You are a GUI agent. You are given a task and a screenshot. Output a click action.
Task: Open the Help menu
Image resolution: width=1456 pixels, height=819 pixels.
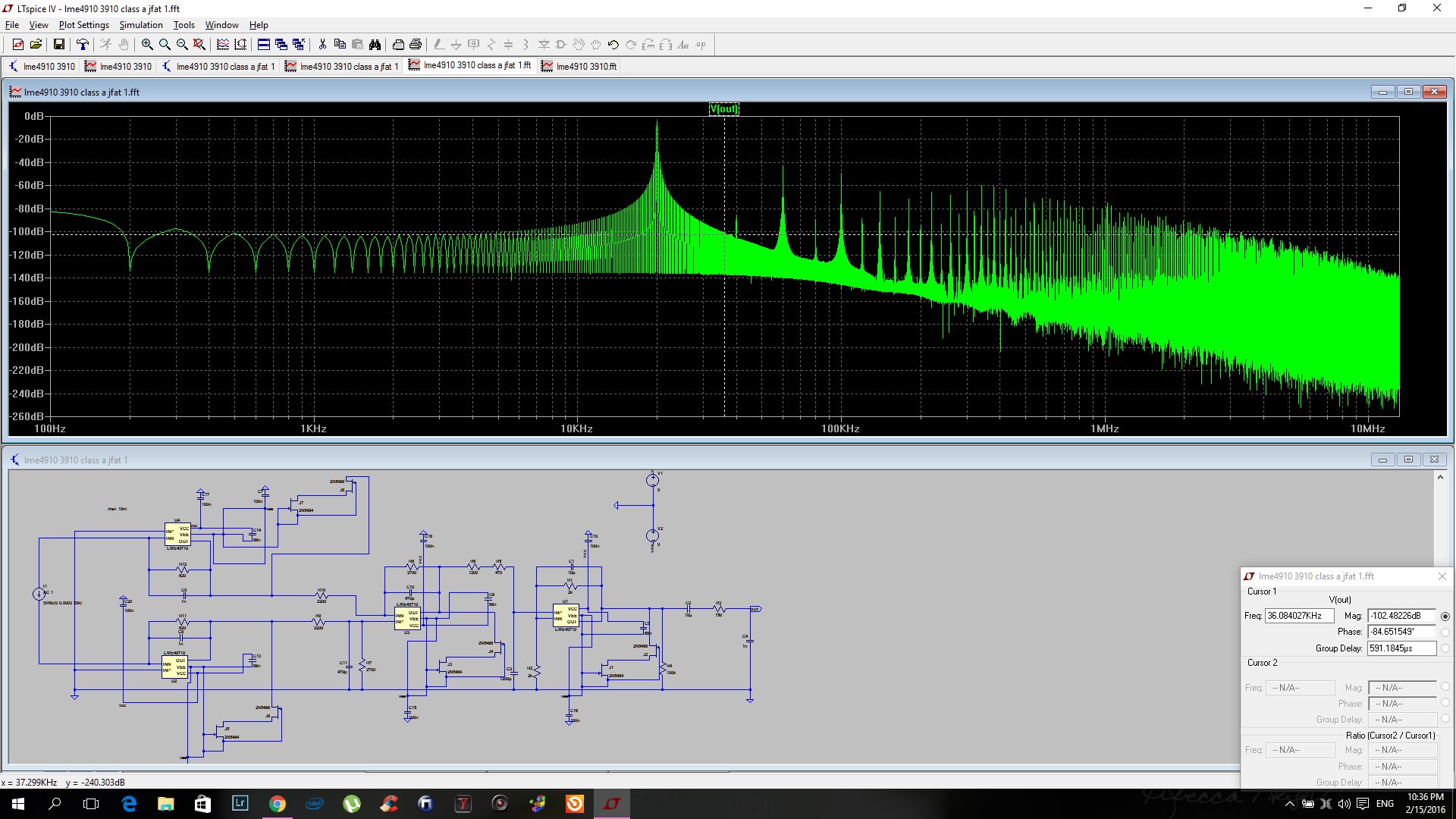[x=259, y=25]
